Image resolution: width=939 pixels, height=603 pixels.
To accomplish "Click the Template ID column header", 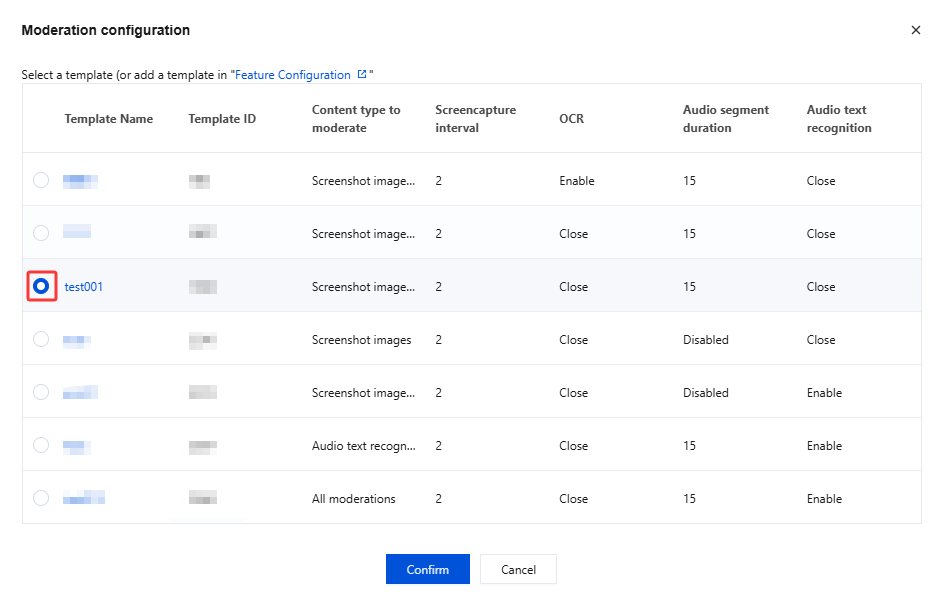I will (222, 119).
